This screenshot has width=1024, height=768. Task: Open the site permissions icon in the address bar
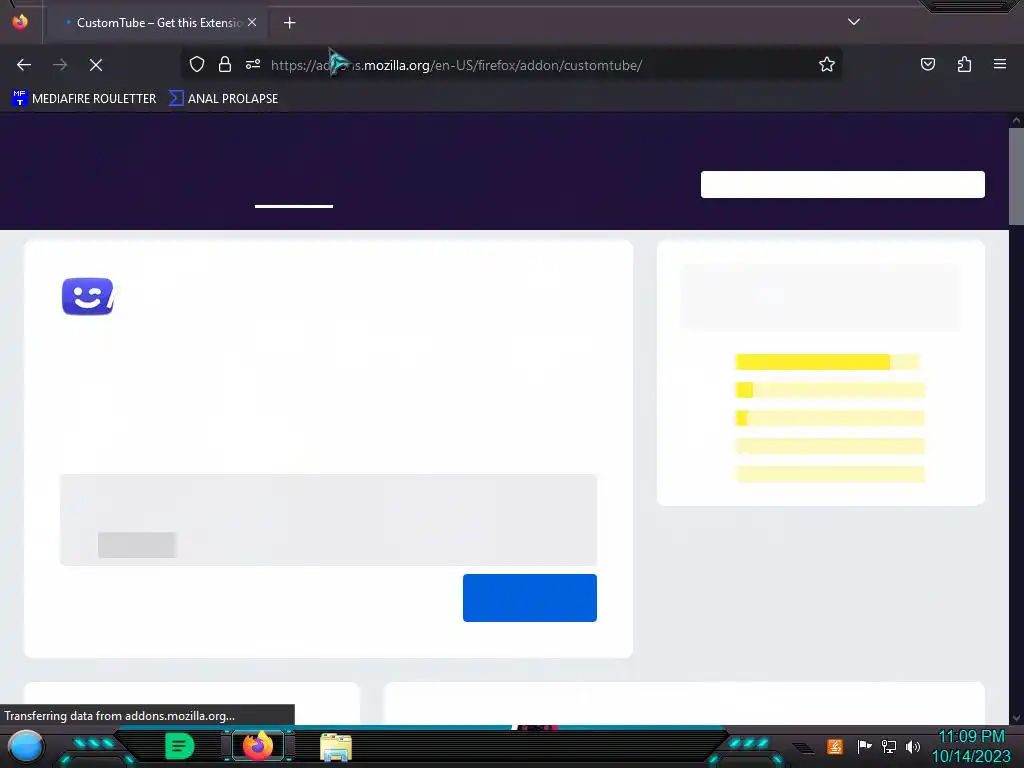tap(253, 65)
